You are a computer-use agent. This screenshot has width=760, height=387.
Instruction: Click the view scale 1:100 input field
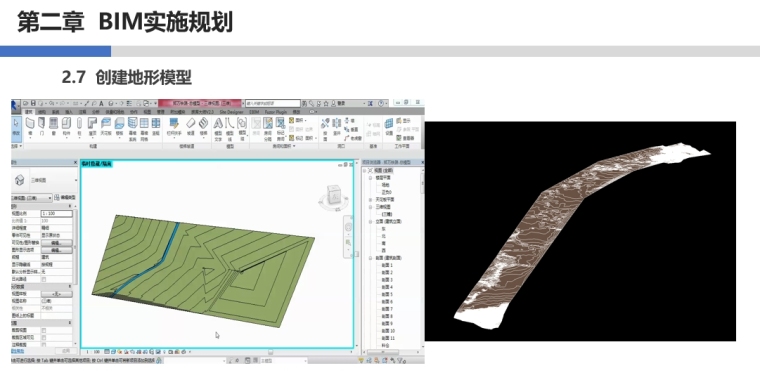coord(56,213)
